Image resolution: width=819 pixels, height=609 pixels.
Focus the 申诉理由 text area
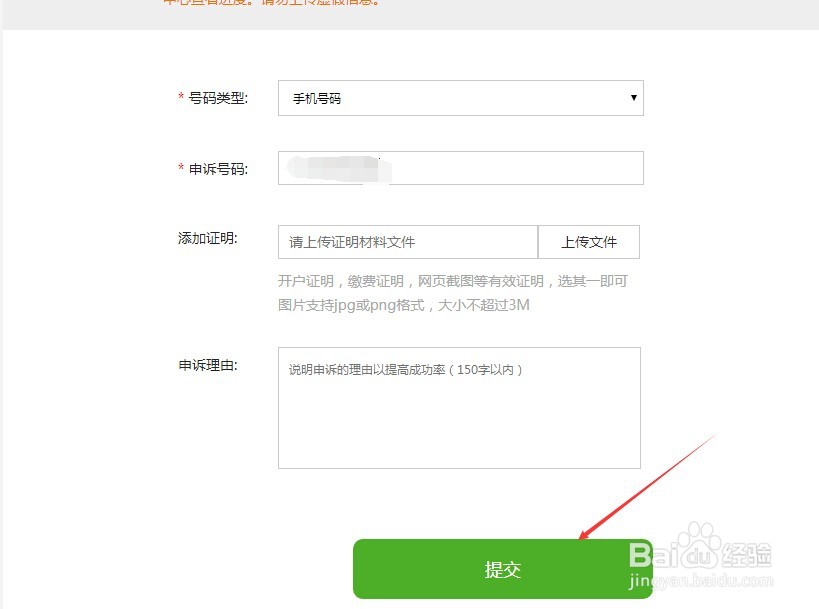pos(459,408)
